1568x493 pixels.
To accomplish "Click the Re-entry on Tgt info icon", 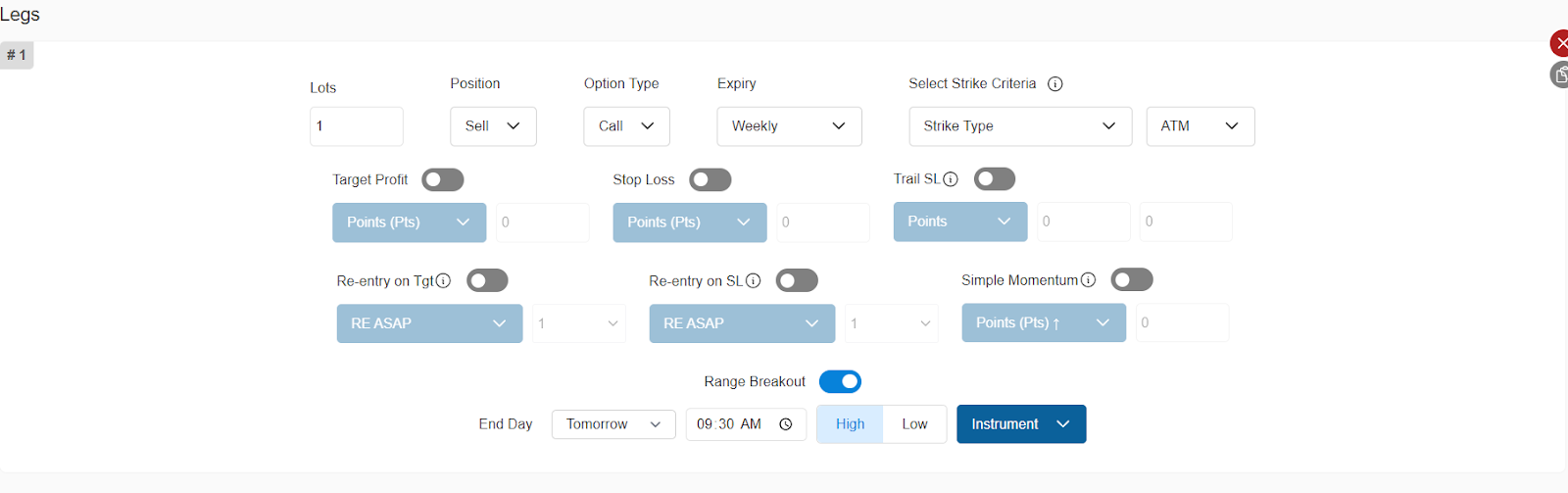I will click(443, 281).
